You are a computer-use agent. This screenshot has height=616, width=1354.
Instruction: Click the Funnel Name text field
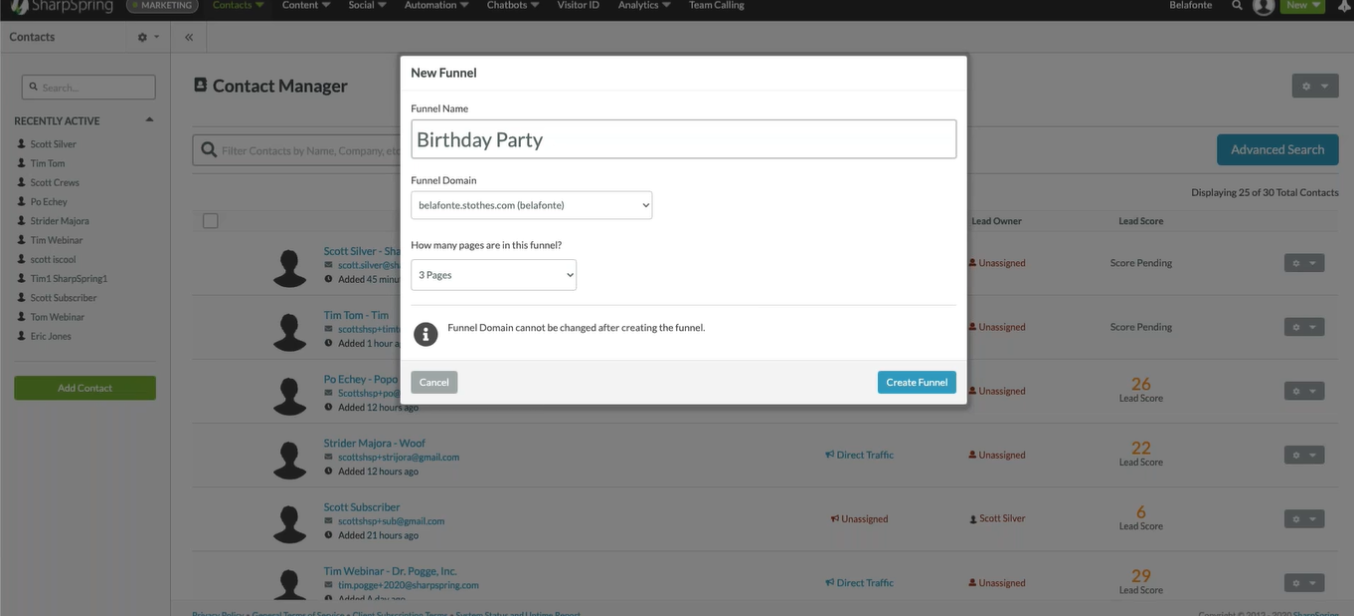pyautogui.click(x=683, y=140)
